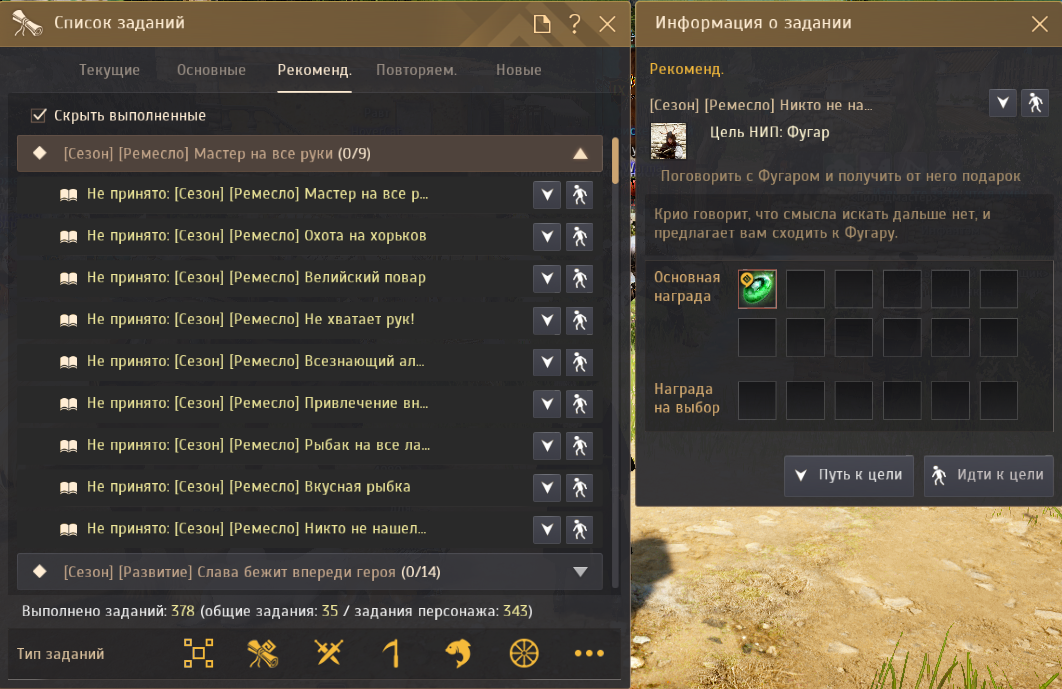Uncheck the Скрыть выполненные checkbox
The width and height of the screenshot is (1062, 689).
pyautogui.click(x=39, y=115)
